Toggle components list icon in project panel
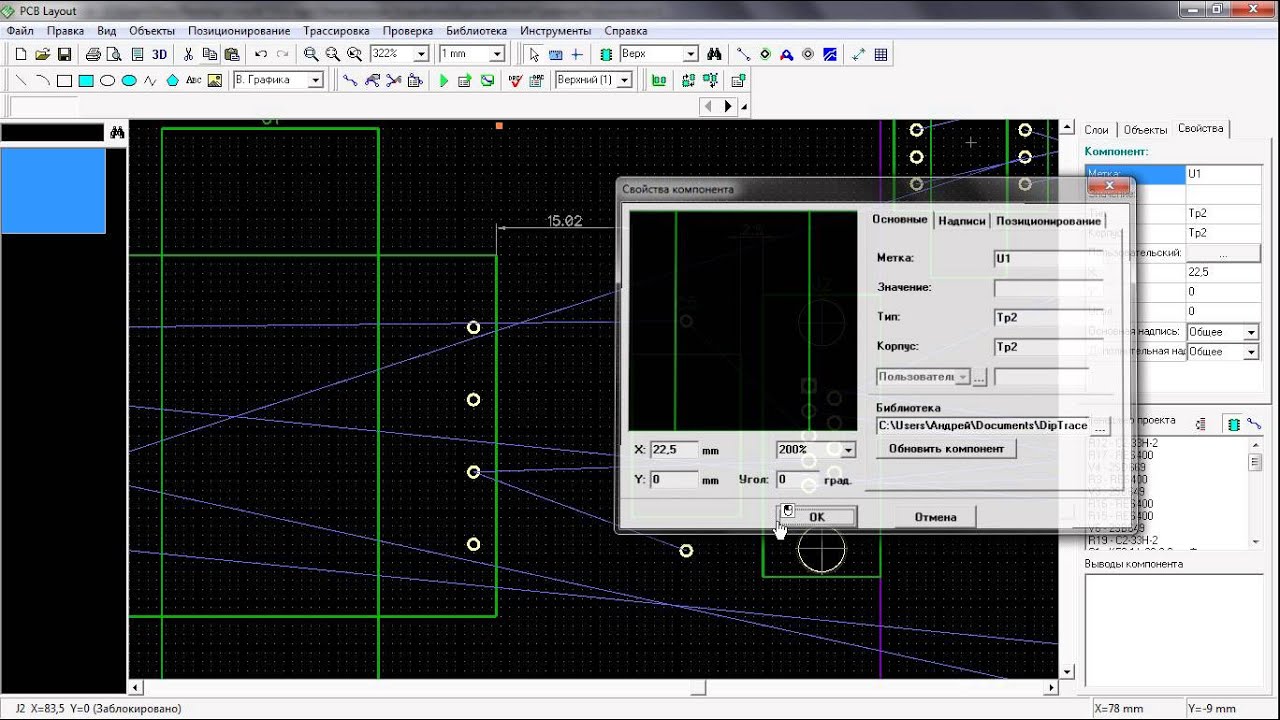Image resolution: width=1280 pixels, height=720 pixels. point(1233,424)
